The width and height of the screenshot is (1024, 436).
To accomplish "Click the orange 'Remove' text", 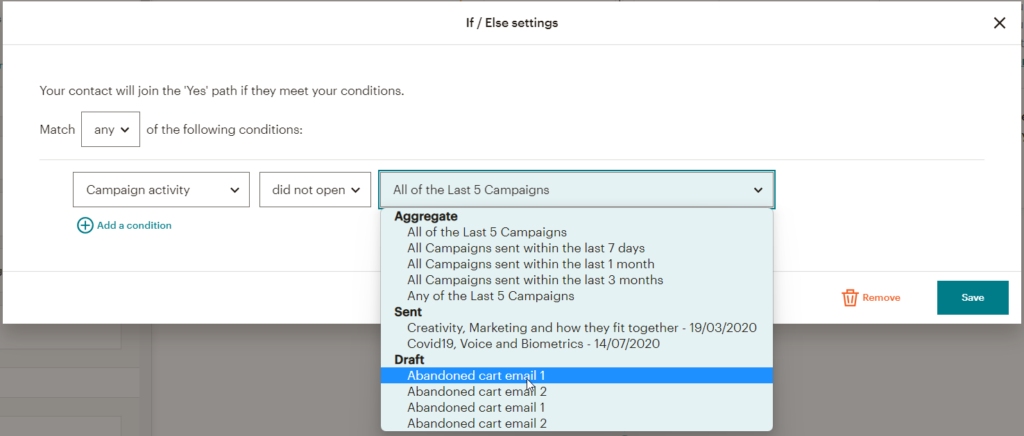I will 881,298.
